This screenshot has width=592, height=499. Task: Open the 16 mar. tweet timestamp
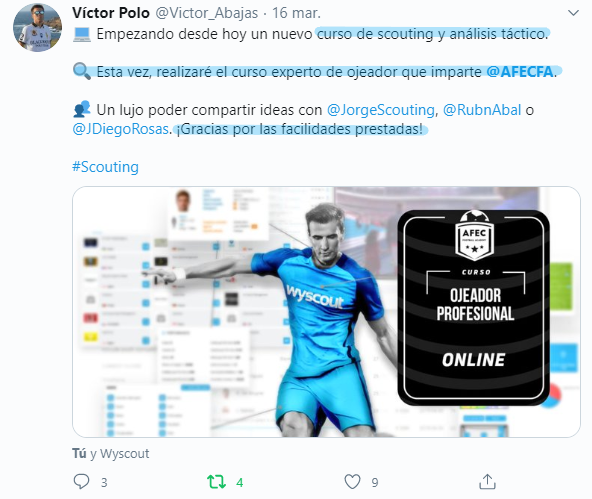[x=296, y=13]
